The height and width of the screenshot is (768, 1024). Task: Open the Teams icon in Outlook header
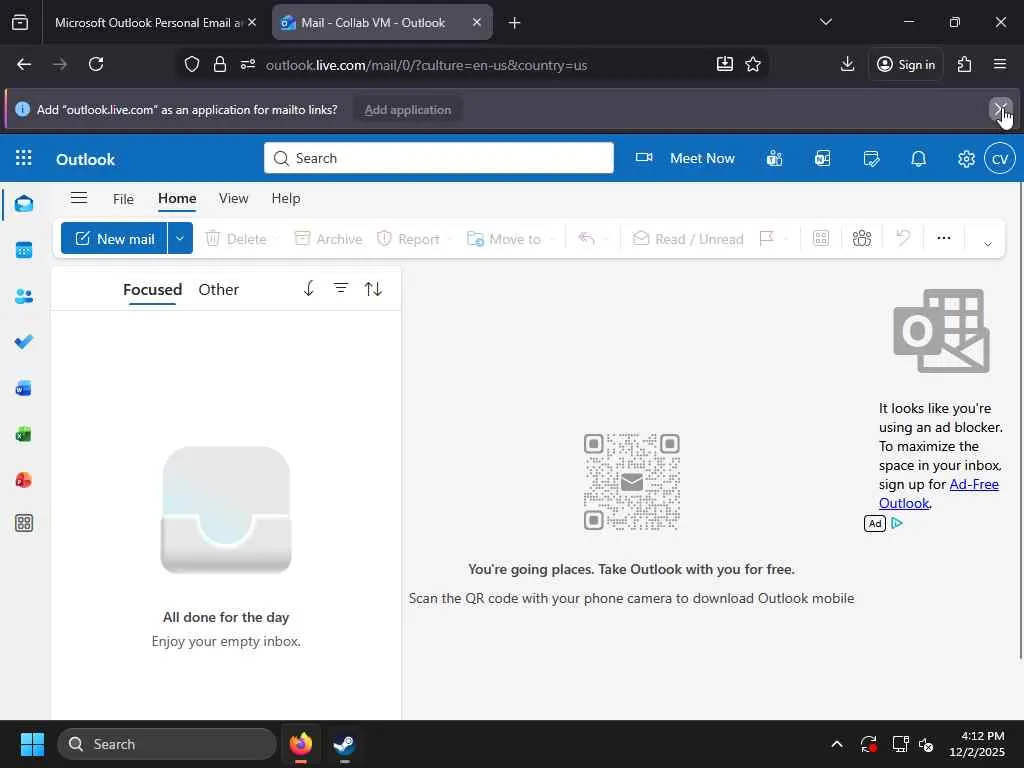point(775,158)
